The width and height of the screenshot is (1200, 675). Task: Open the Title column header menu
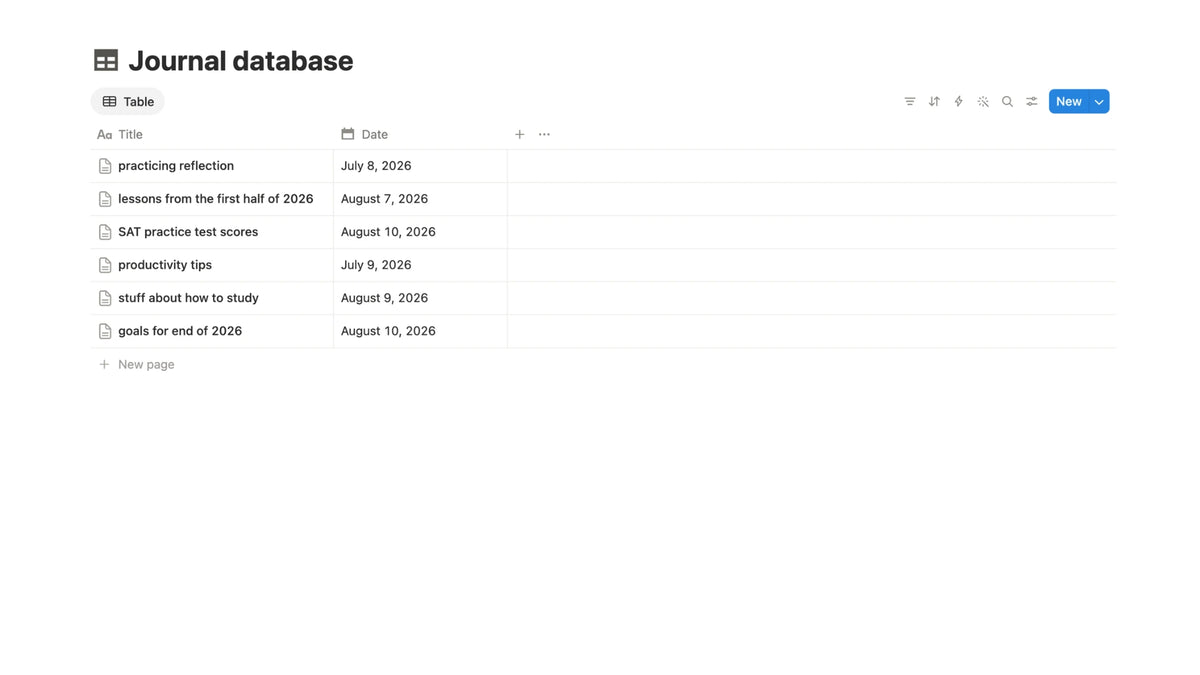[x=212, y=134]
